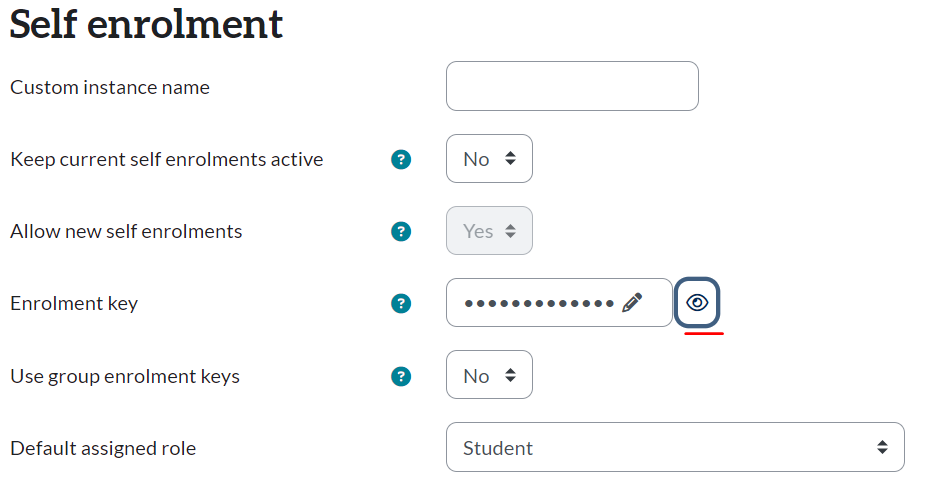Click the Enrolment key label

pos(74,303)
